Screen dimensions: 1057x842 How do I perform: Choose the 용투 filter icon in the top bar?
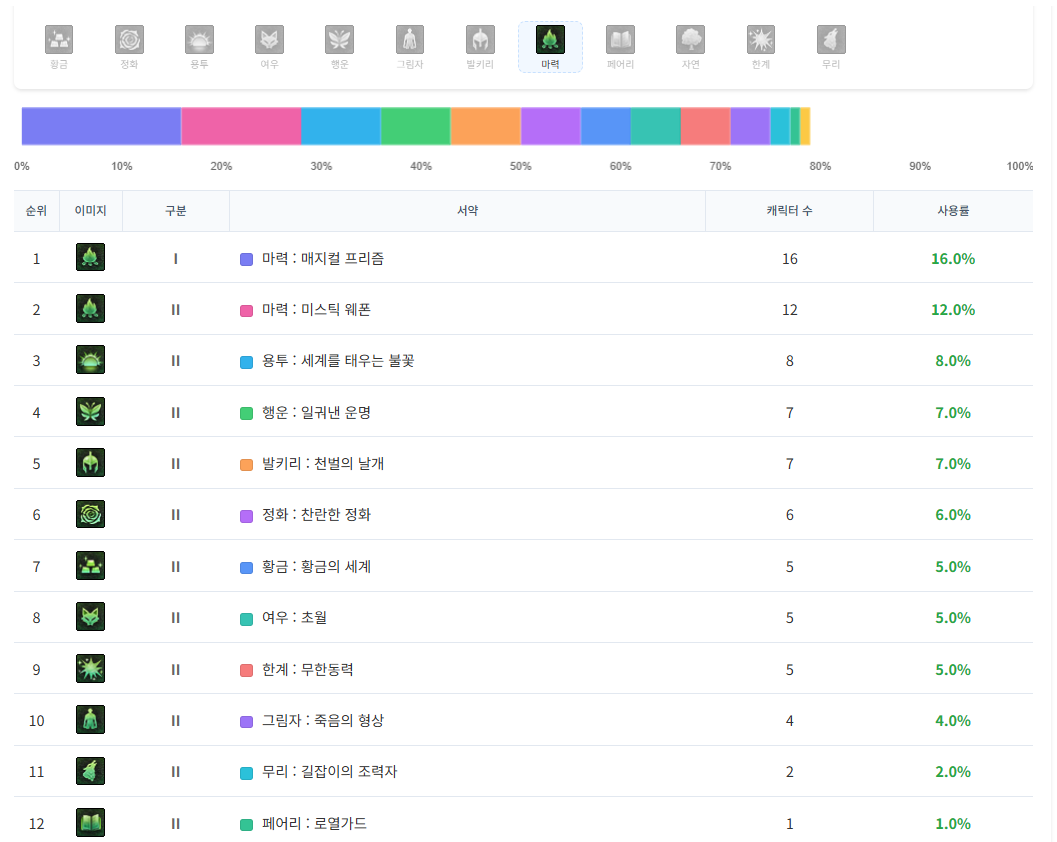(x=199, y=41)
